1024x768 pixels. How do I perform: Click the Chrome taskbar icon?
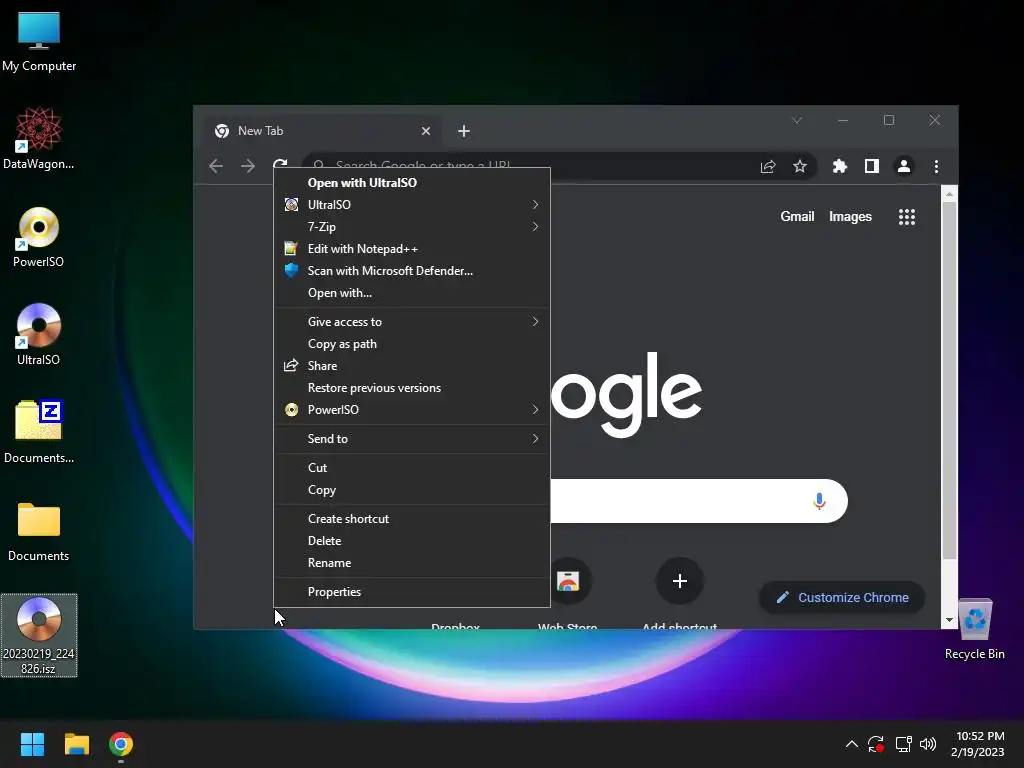tap(121, 744)
